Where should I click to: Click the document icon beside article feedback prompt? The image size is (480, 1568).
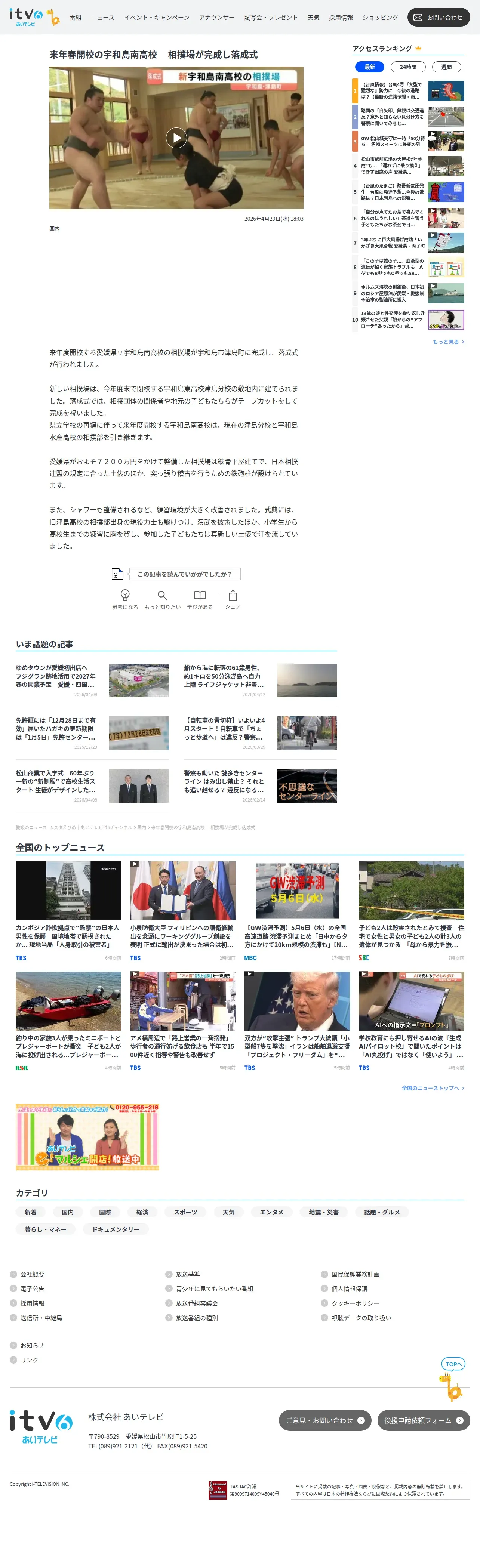coord(117,573)
